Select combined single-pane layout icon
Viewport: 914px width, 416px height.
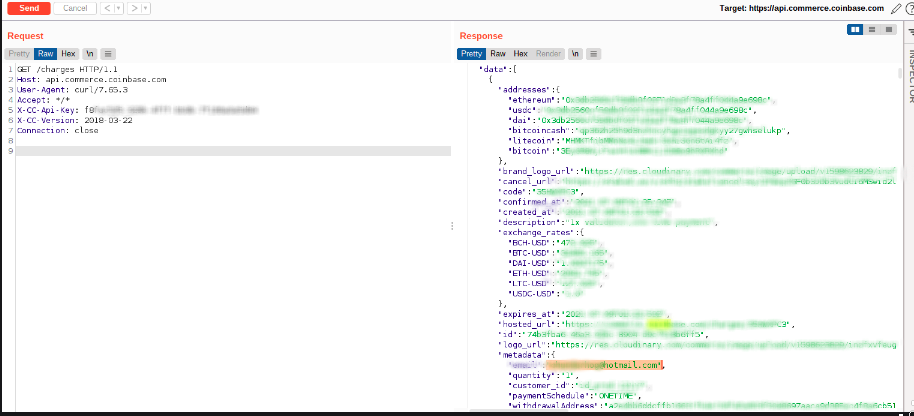[x=889, y=29]
